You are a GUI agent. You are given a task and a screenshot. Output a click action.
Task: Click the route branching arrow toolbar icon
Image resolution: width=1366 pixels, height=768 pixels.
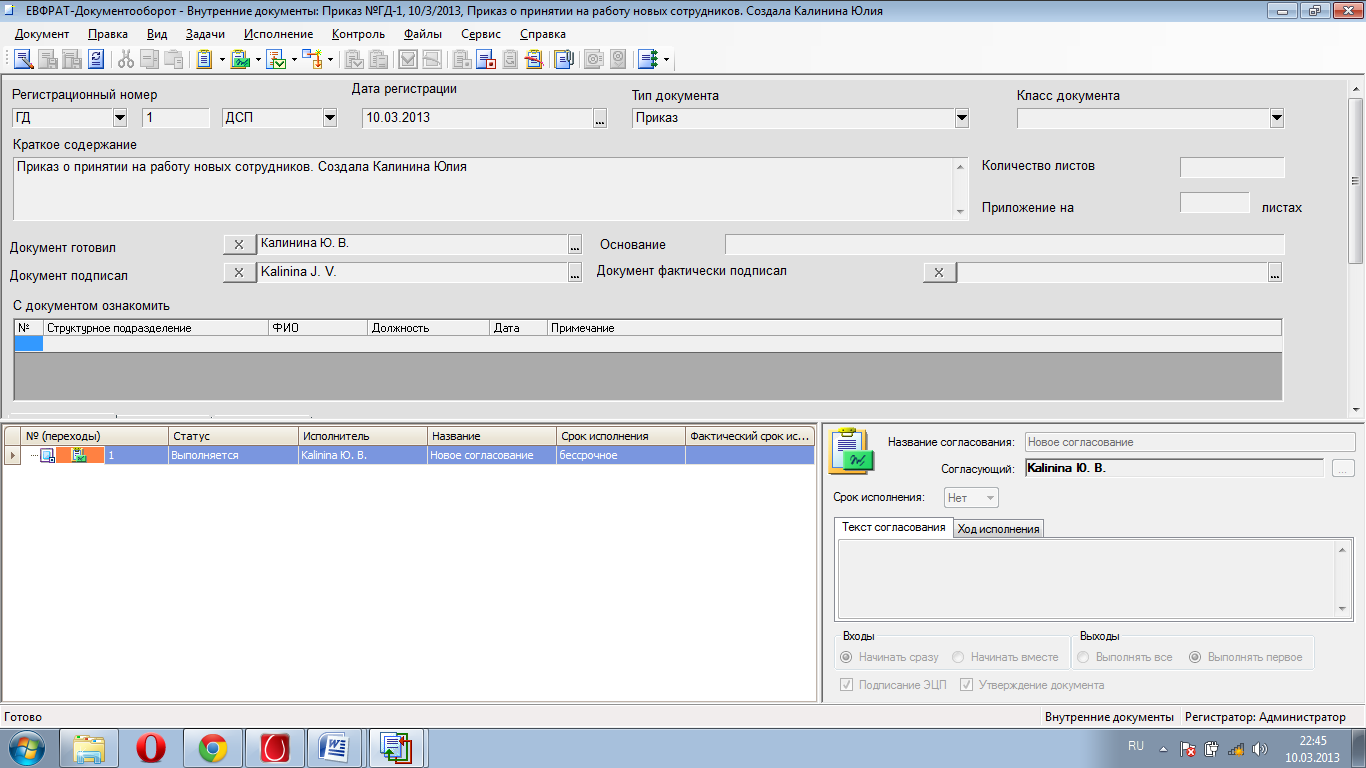tap(312, 59)
